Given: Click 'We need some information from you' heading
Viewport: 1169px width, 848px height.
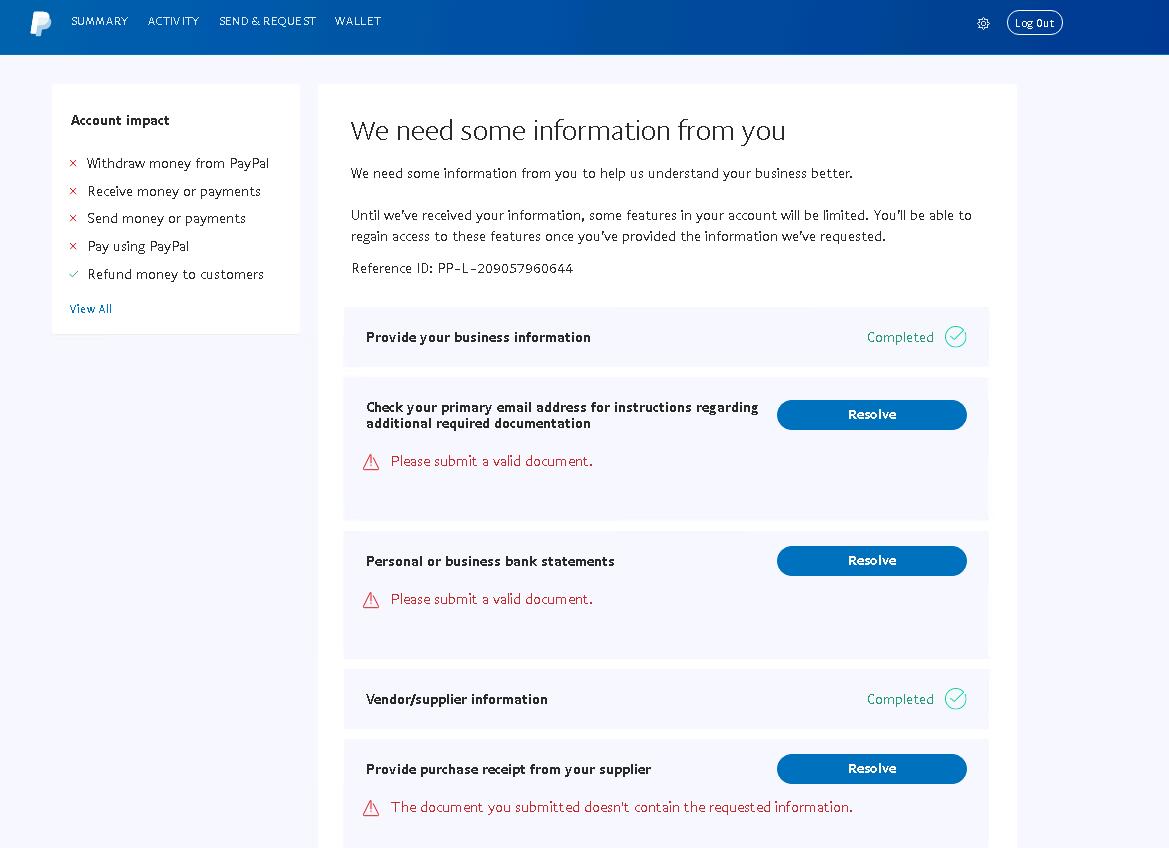Looking at the screenshot, I should pyautogui.click(x=567, y=131).
